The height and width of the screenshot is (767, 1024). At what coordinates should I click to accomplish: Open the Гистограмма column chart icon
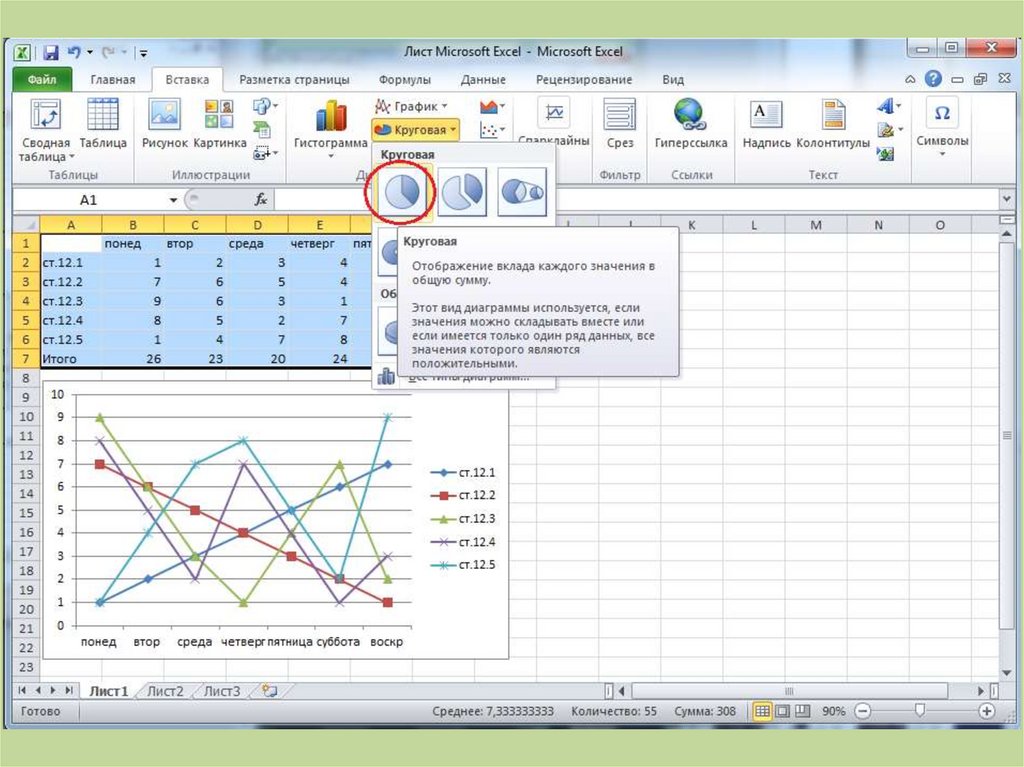click(330, 115)
